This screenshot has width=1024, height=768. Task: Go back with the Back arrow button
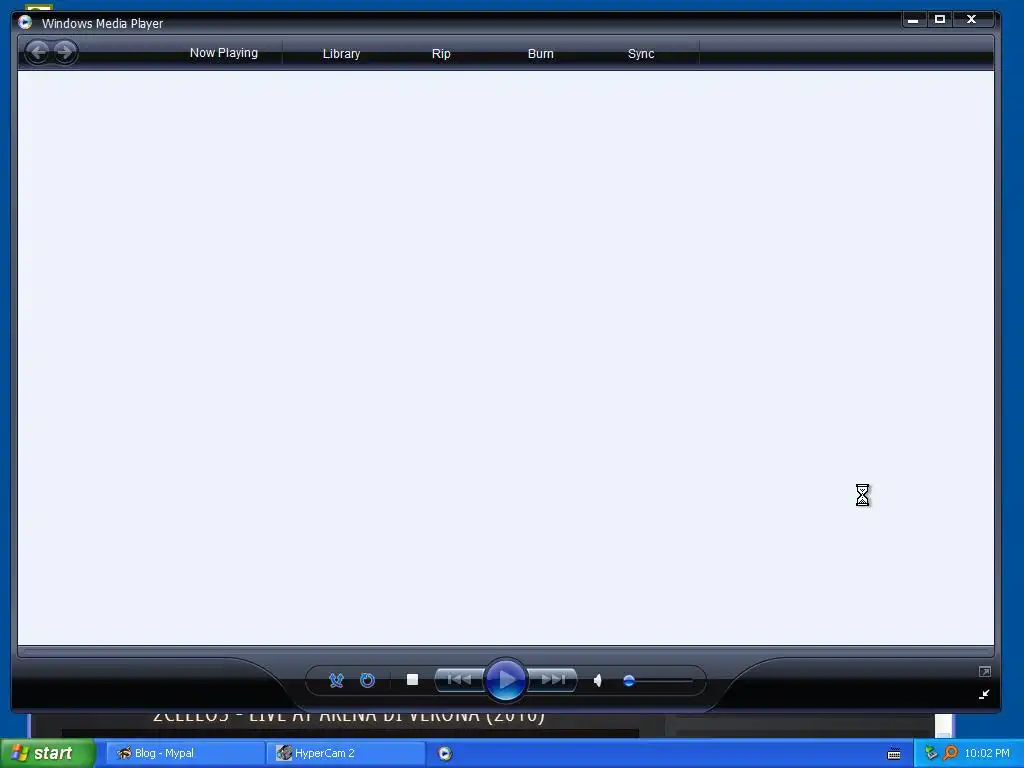click(x=38, y=52)
